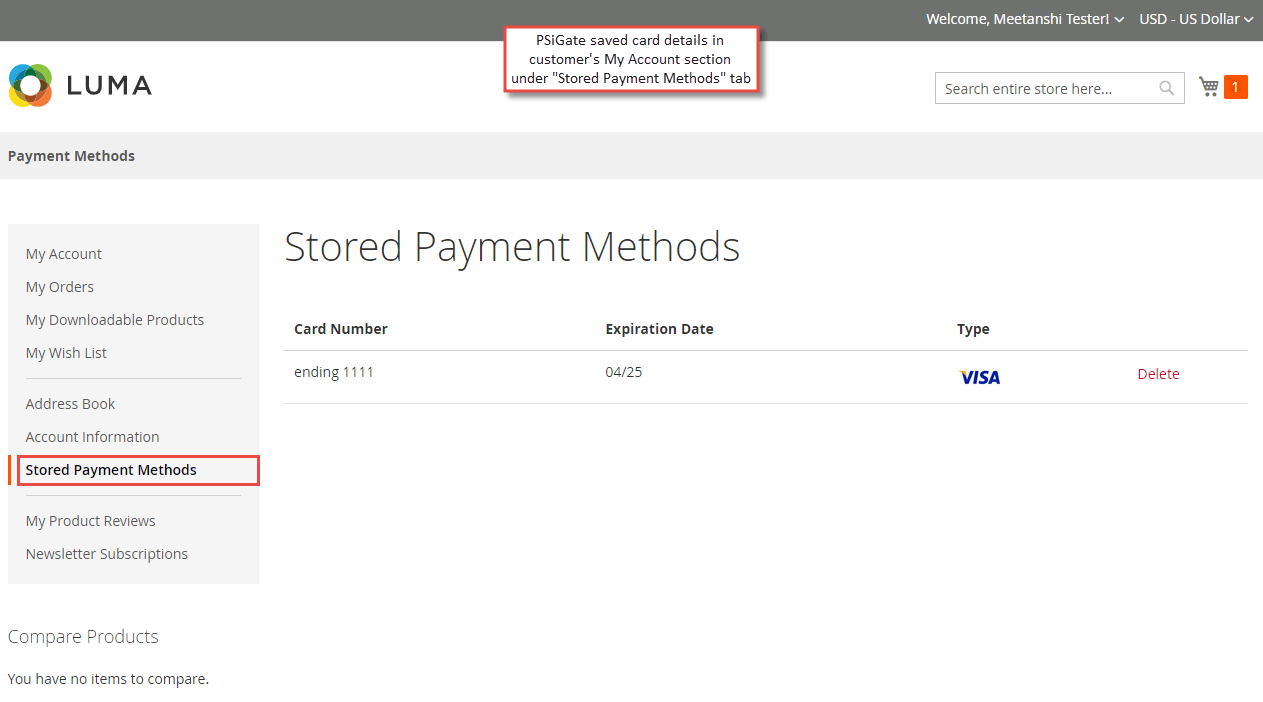
Task: Select the Stored Payment Methods tab
Action: coord(111,469)
